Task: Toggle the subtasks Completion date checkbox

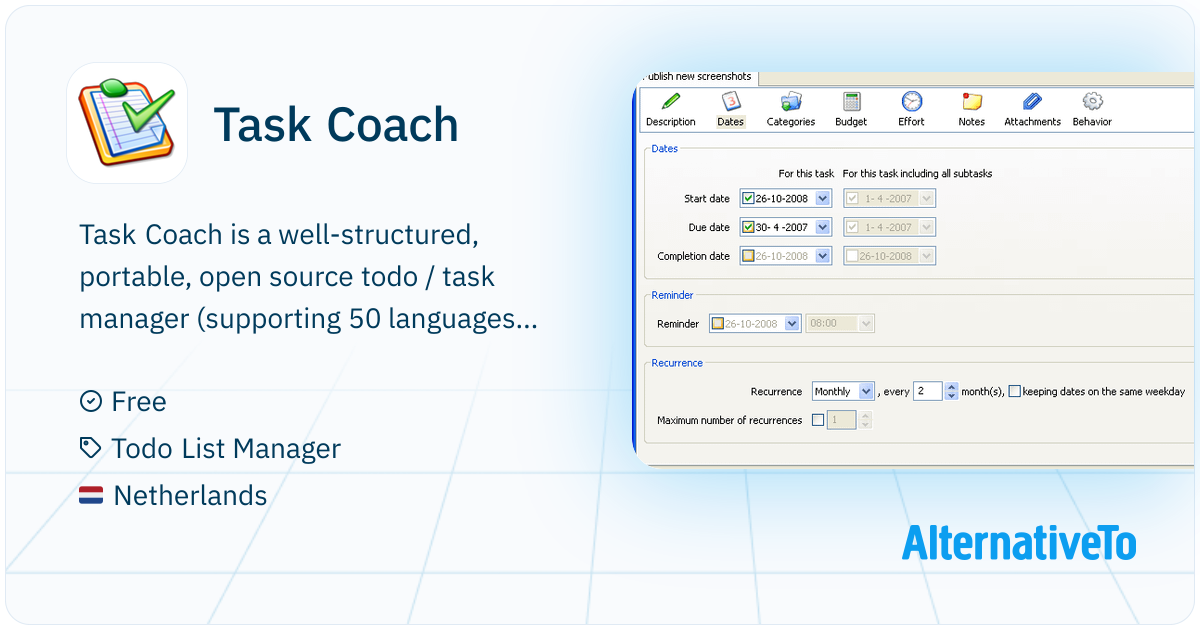Action: (852, 256)
